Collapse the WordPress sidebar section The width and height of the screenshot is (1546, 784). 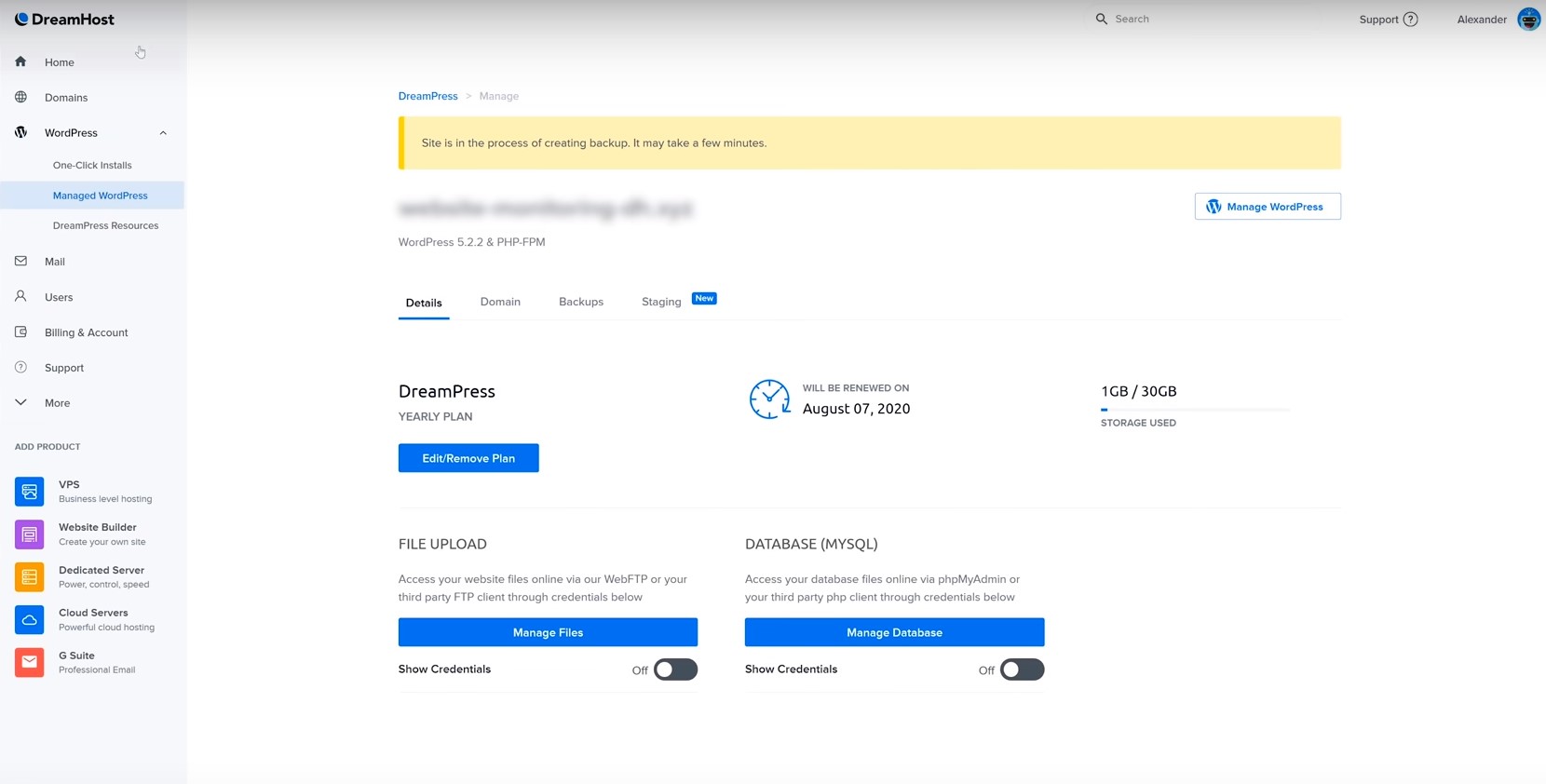point(163,133)
